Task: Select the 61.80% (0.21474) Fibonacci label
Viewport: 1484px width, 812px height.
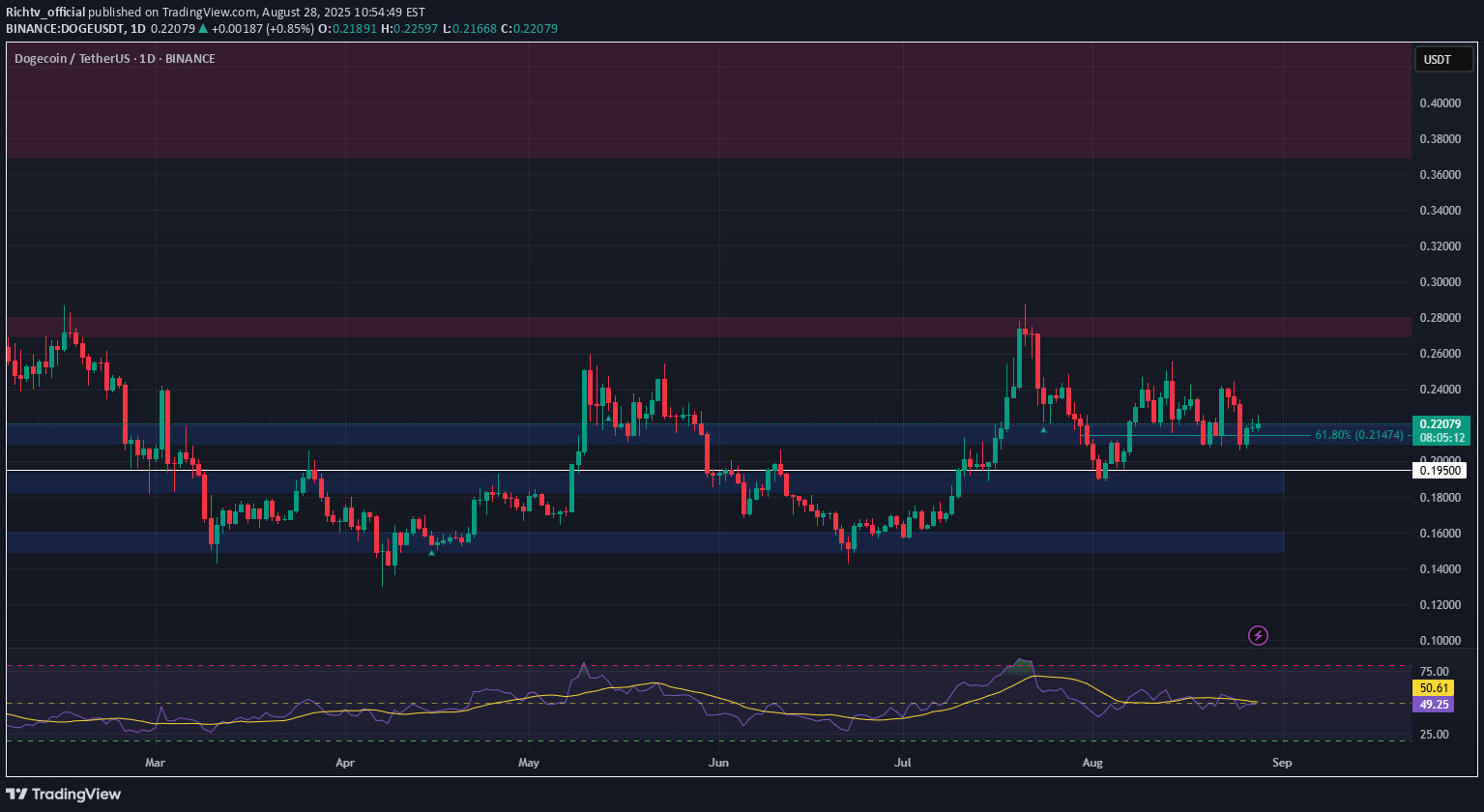Action: pyautogui.click(x=1359, y=436)
